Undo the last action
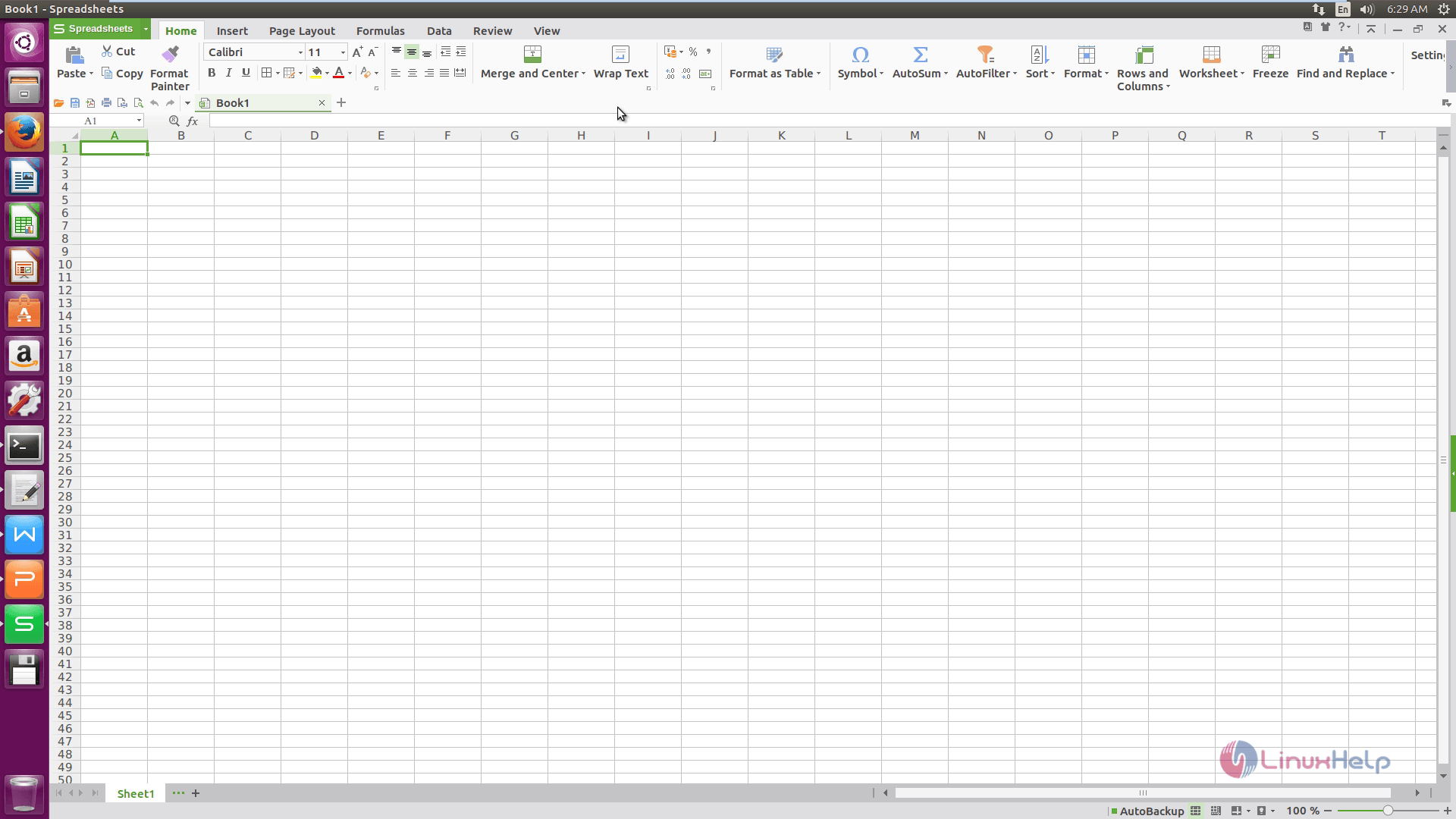Screen dimensions: 1456x819 click(x=155, y=103)
